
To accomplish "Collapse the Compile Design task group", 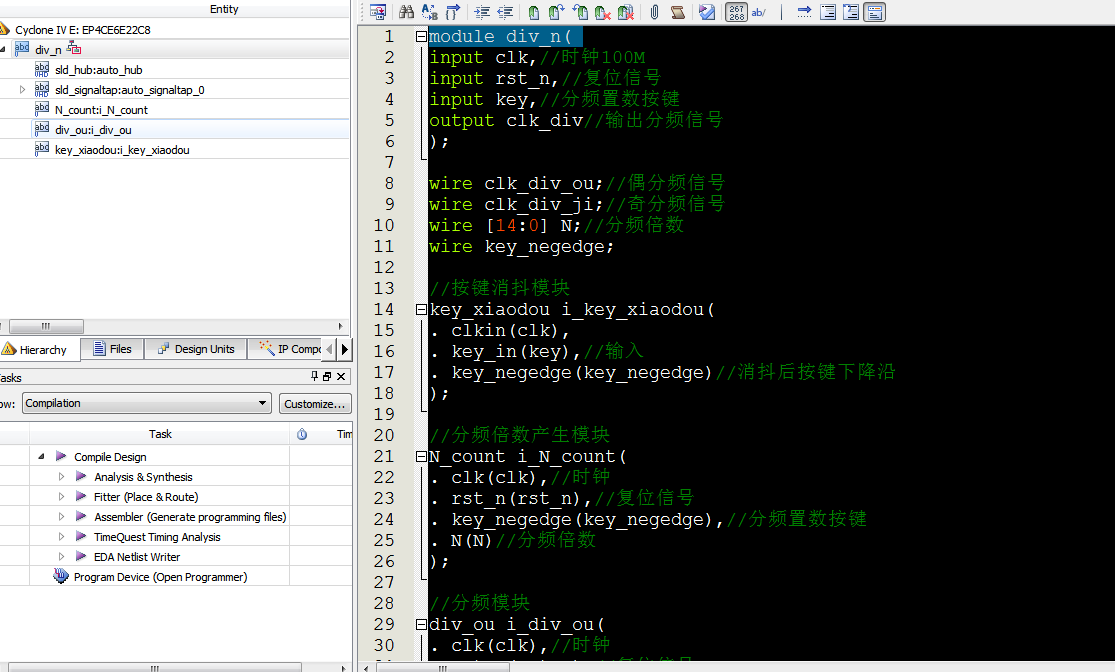I will (x=42, y=457).
